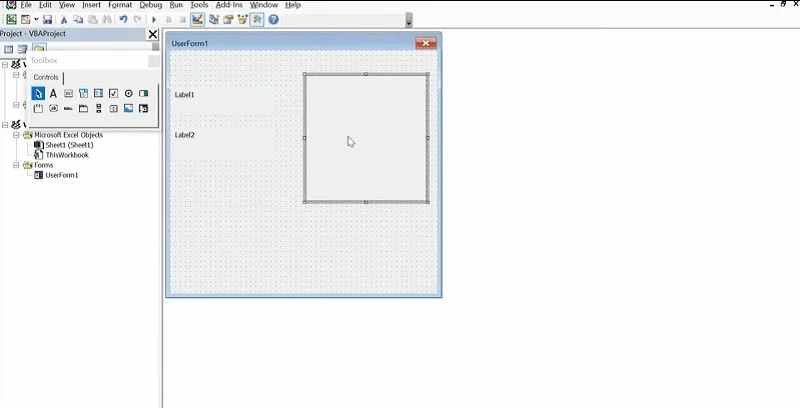
Task: Click the Redo toolbar icon
Action: coord(137,19)
